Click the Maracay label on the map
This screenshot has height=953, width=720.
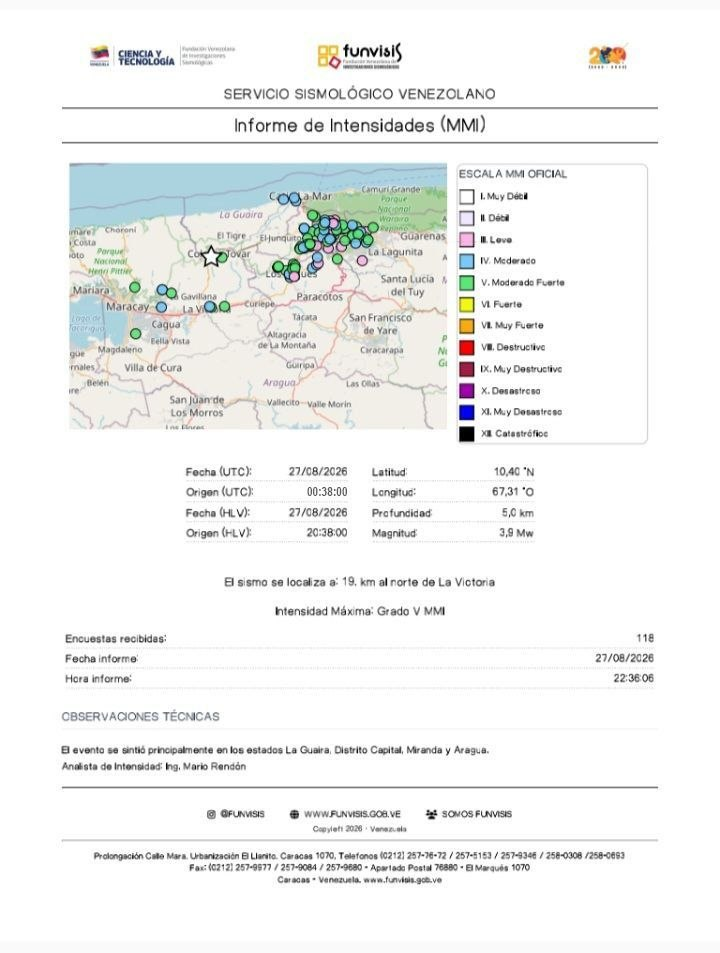tap(127, 306)
